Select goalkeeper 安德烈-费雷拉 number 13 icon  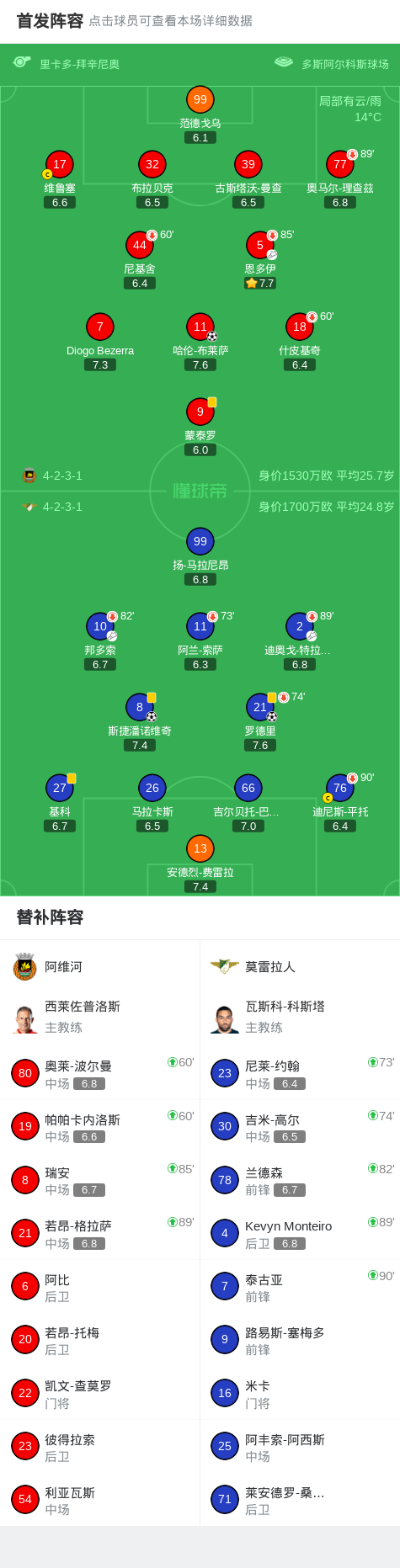click(x=200, y=848)
